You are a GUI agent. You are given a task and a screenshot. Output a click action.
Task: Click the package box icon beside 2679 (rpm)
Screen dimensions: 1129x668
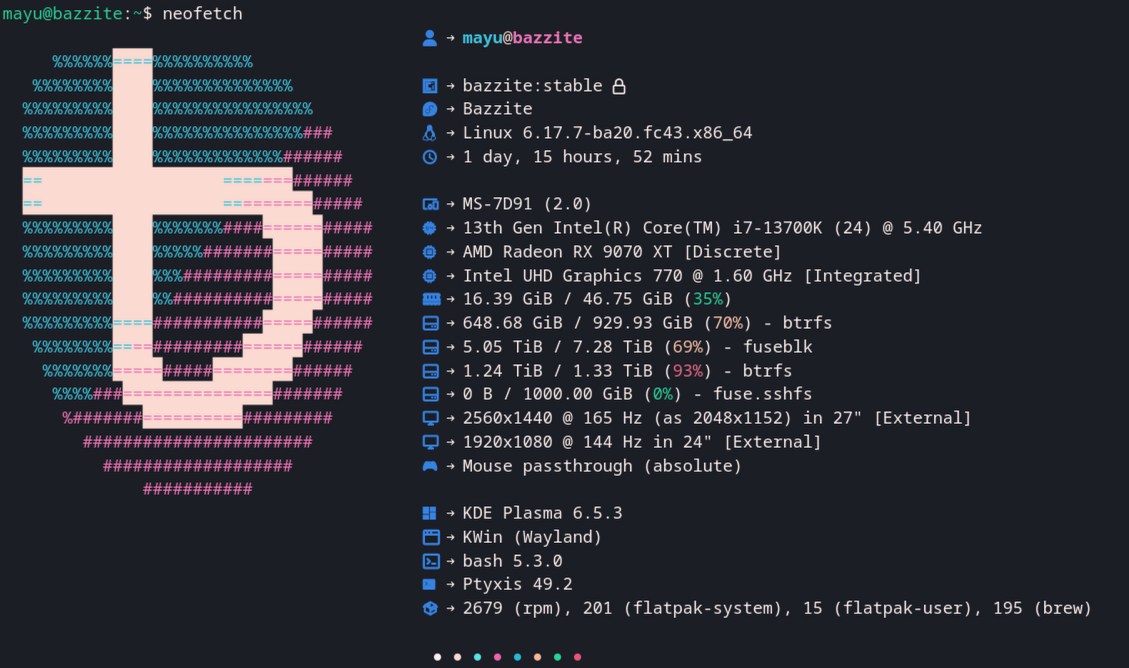pyautogui.click(x=430, y=608)
